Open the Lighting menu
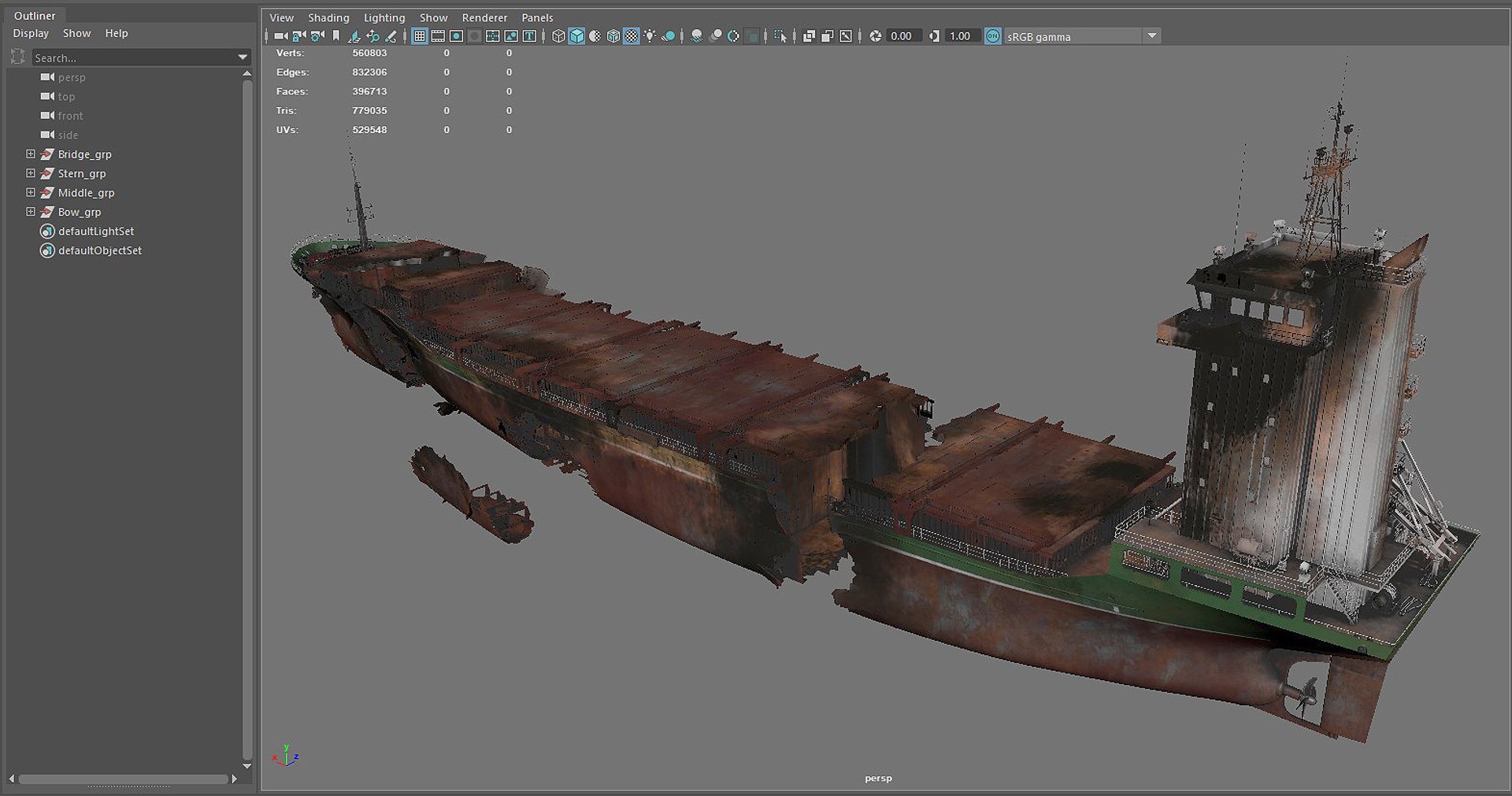1512x796 pixels. coord(384,17)
